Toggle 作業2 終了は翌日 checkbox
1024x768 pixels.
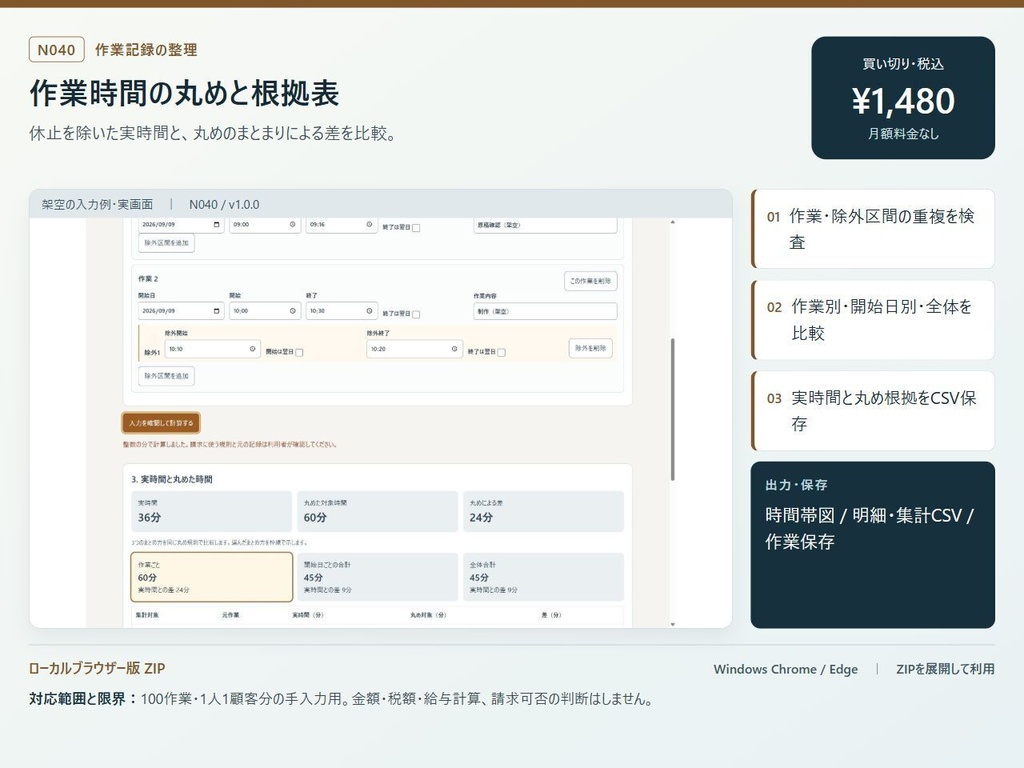click(416, 314)
